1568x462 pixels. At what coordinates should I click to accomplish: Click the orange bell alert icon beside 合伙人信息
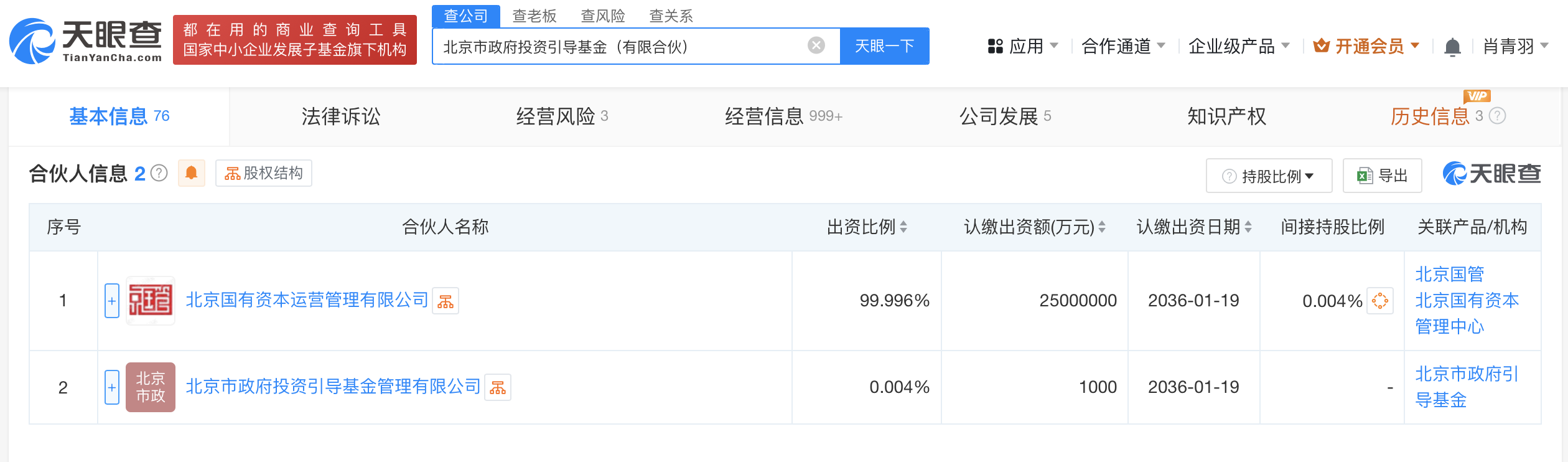tap(191, 173)
